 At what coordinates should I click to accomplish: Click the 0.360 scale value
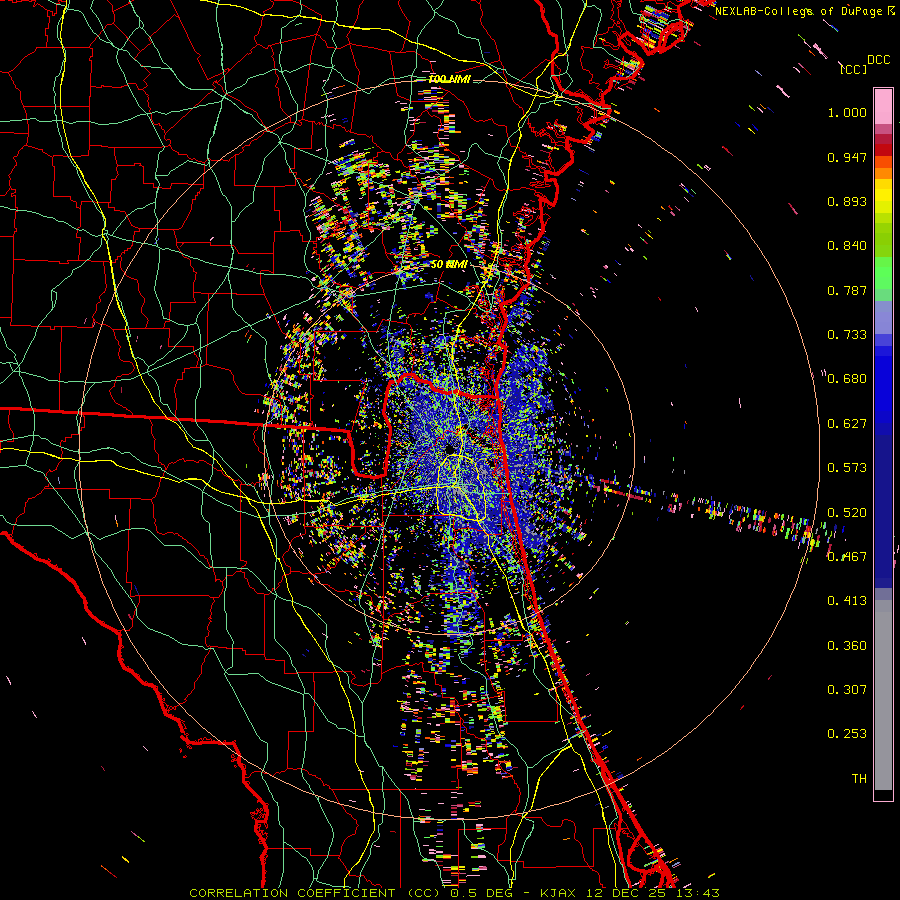click(x=847, y=646)
